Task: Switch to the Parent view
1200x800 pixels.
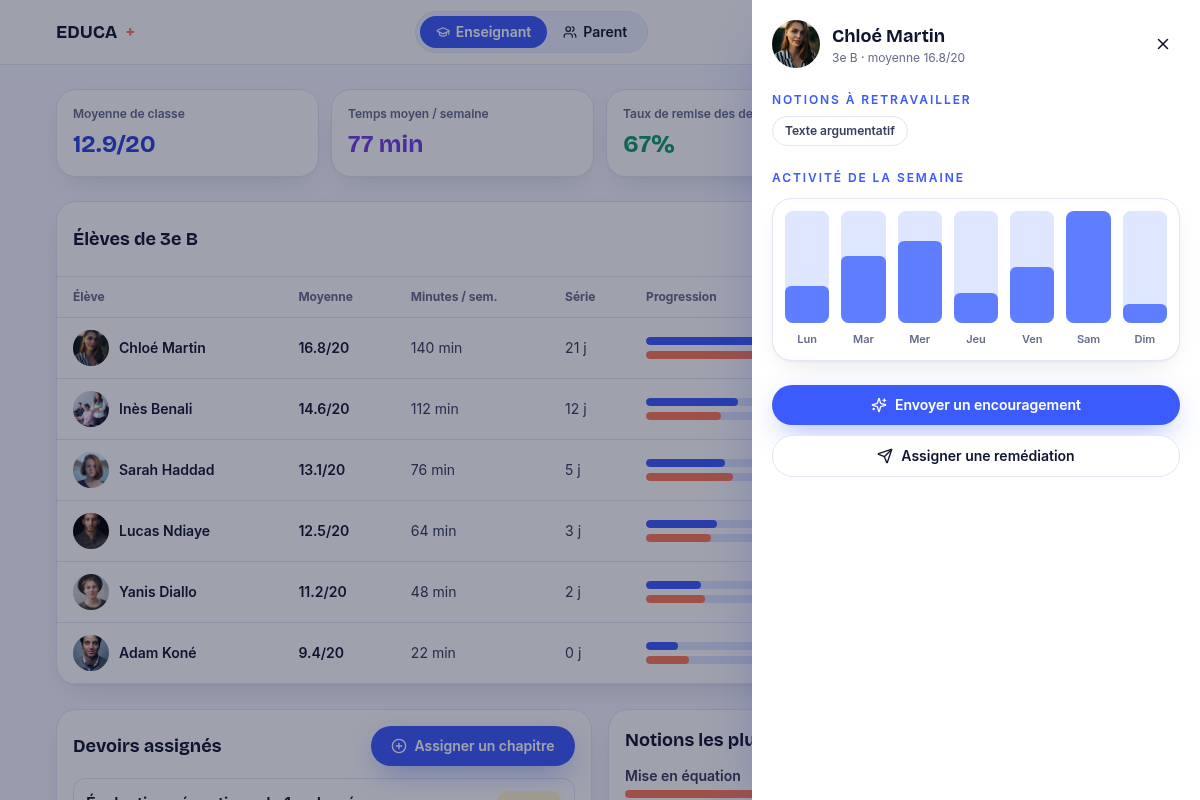Action: [595, 32]
